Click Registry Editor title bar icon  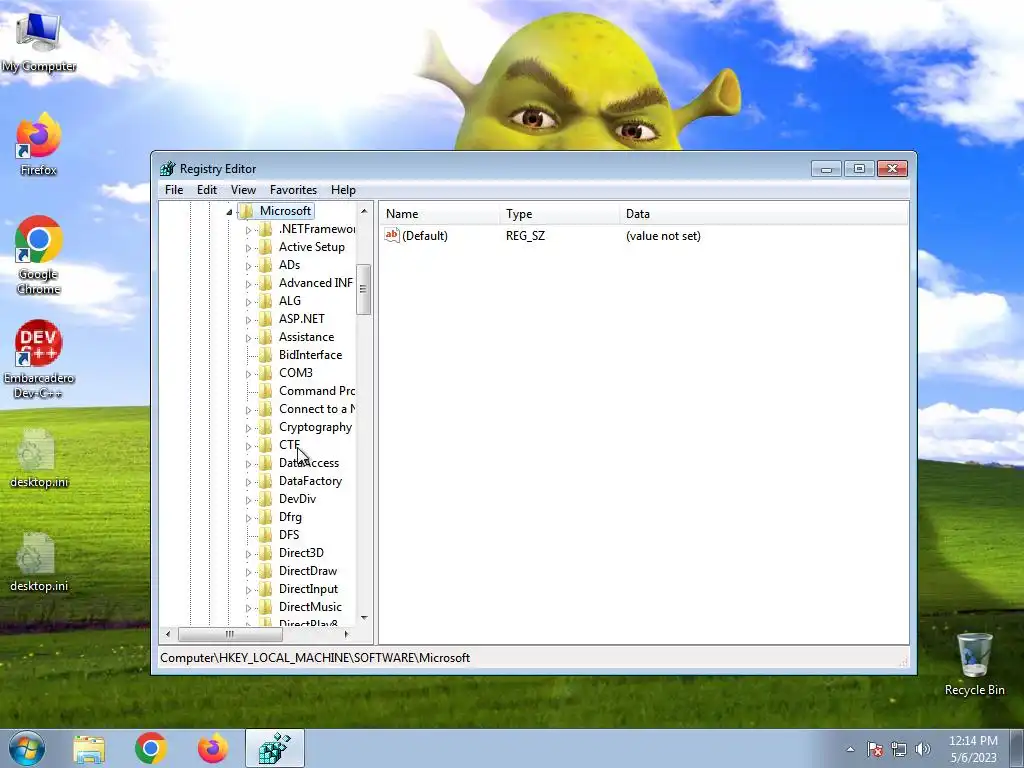168,168
